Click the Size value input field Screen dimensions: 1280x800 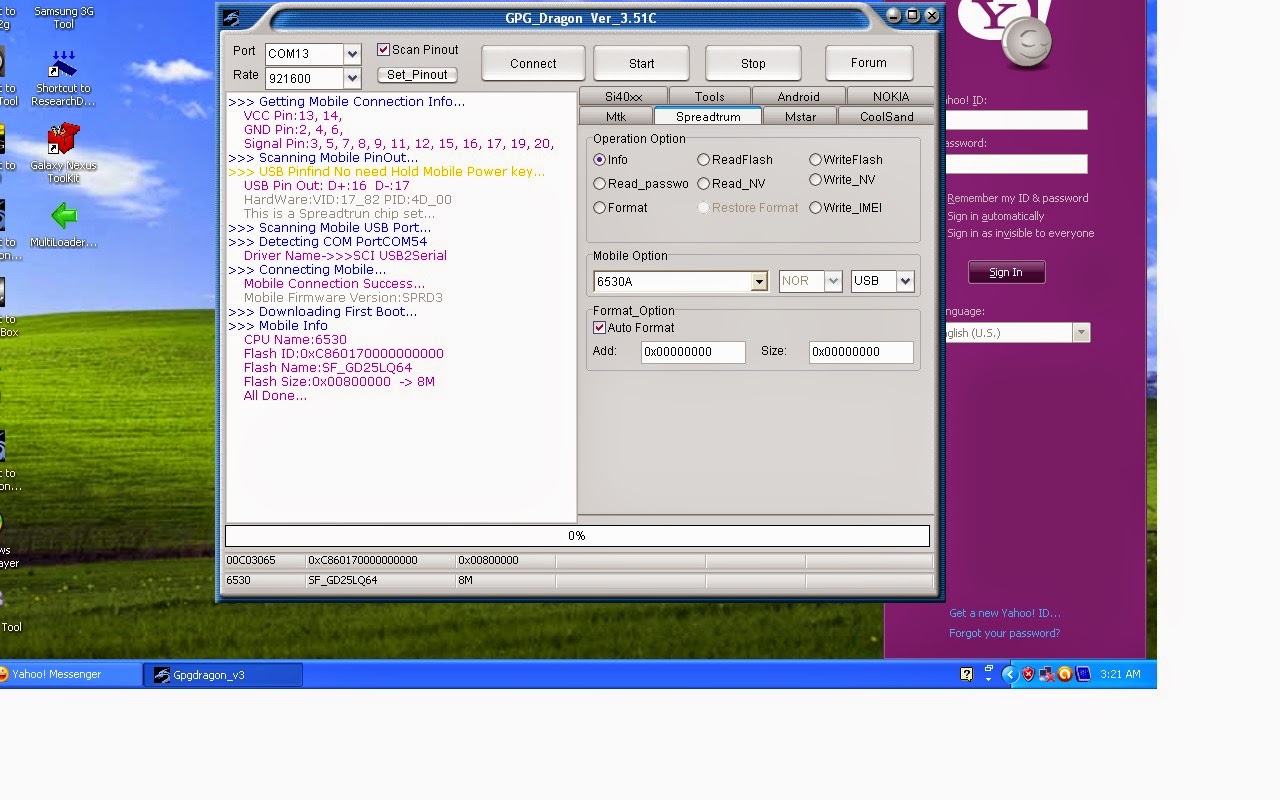pyautogui.click(x=861, y=352)
